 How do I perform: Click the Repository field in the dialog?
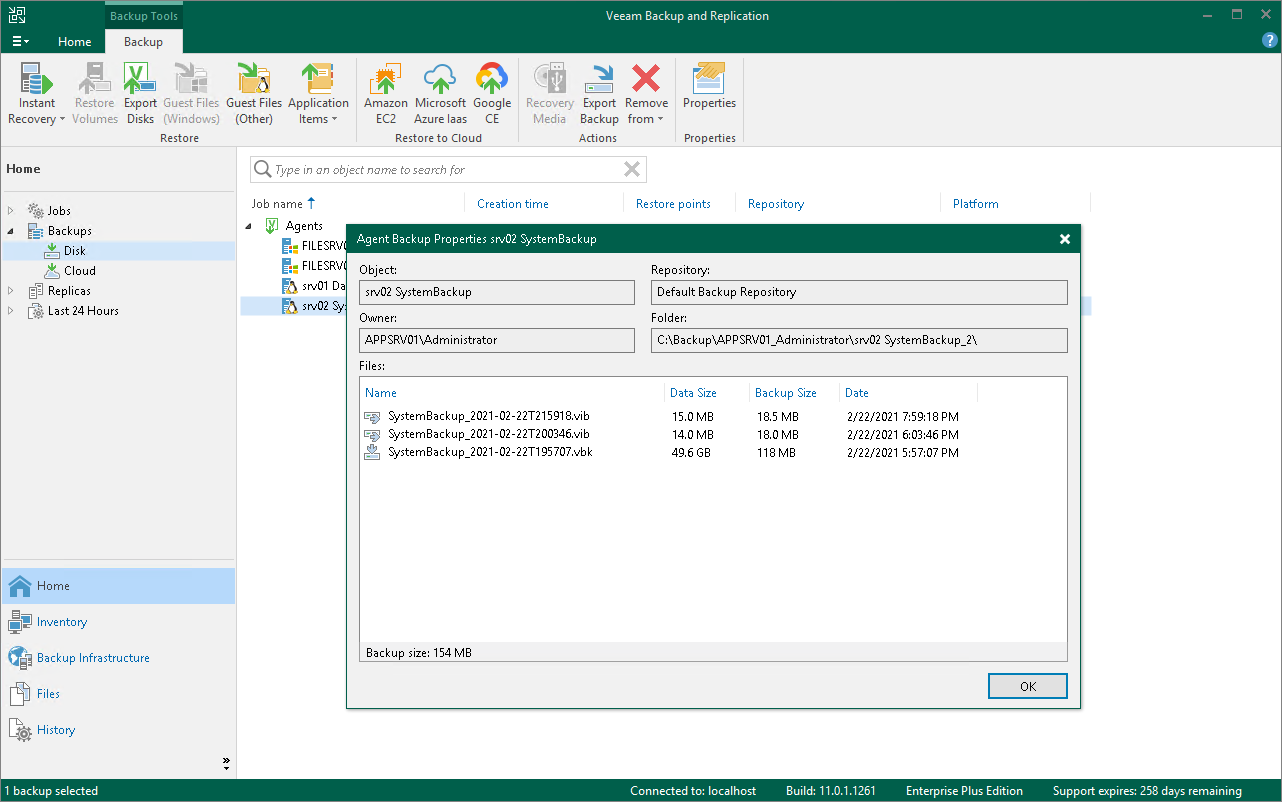click(859, 292)
